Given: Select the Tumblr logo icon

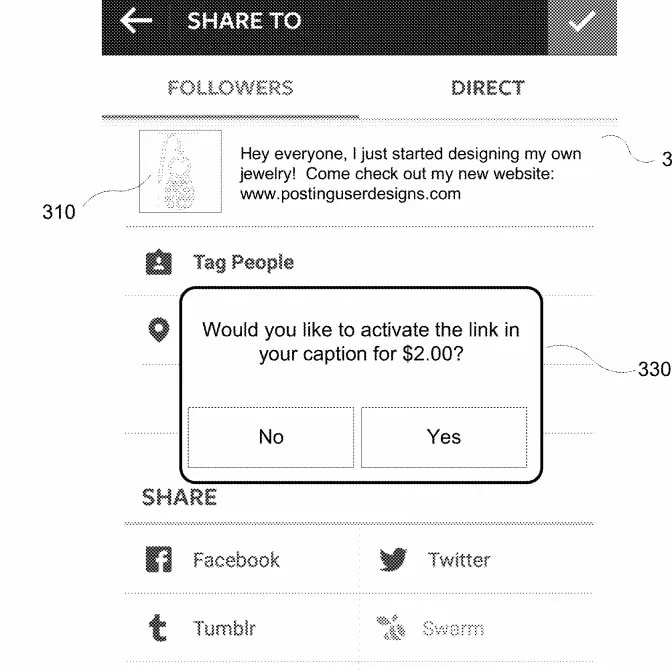Looking at the screenshot, I should (157, 628).
